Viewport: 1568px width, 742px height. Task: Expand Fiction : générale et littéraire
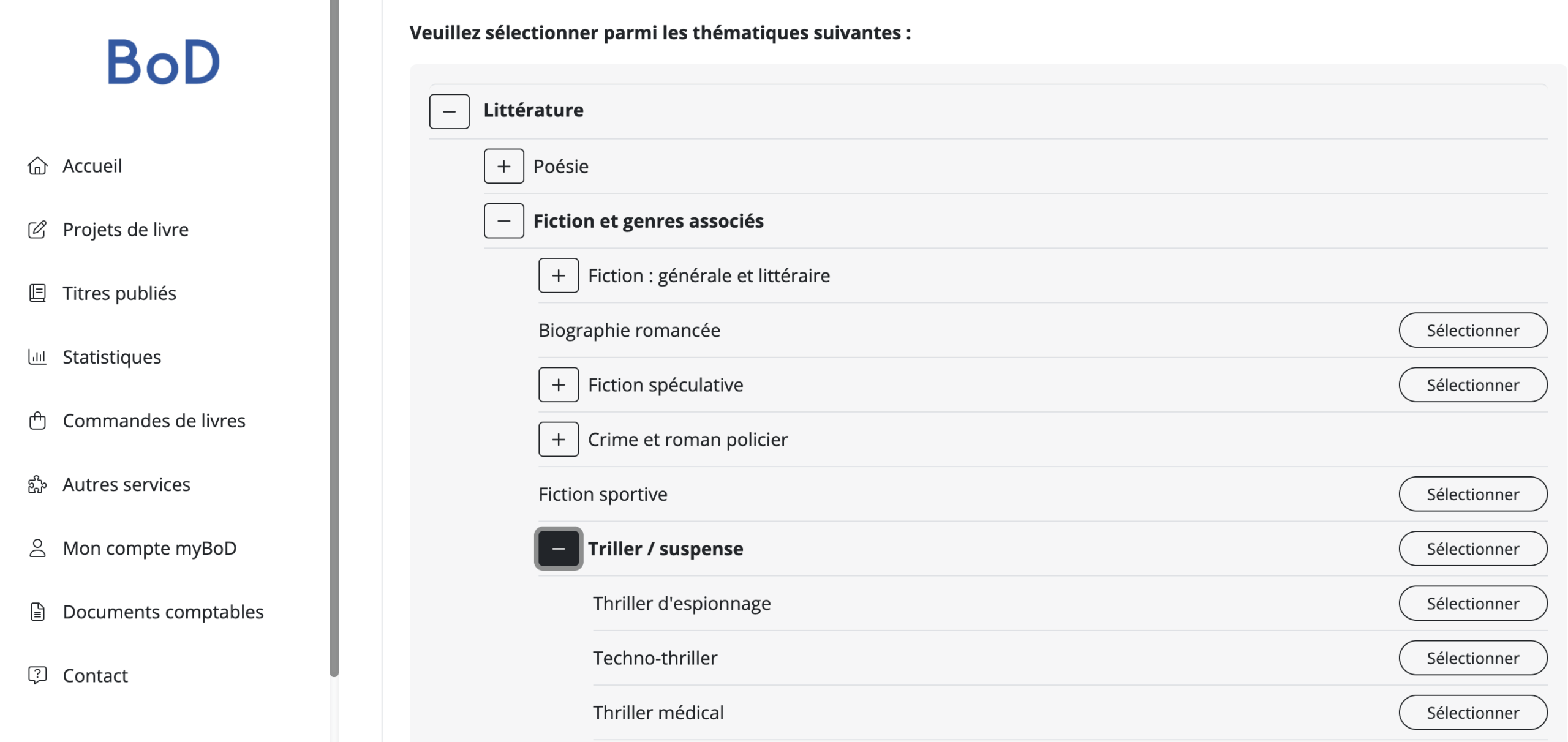coord(558,275)
